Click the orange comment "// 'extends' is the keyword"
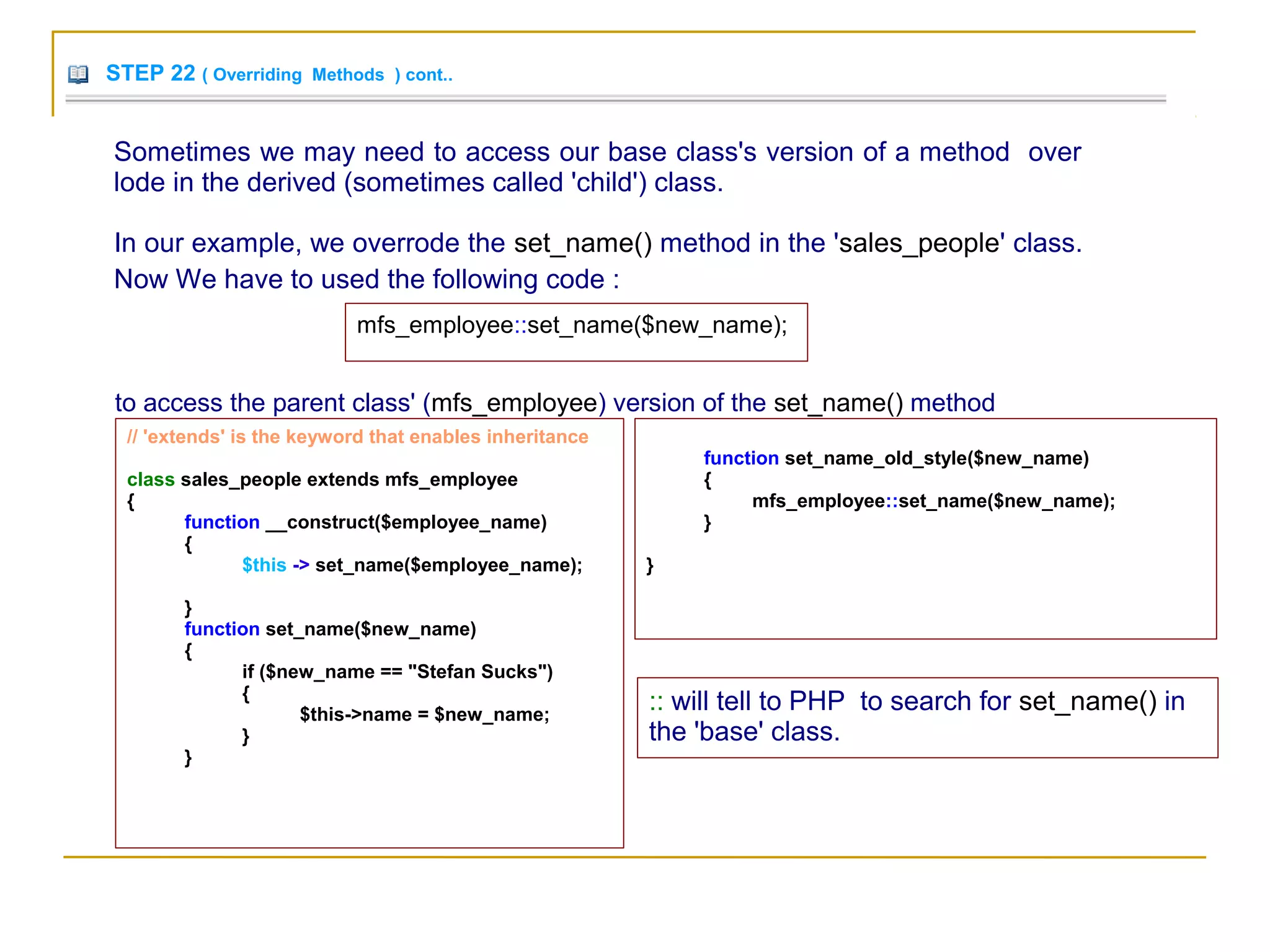 tap(357, 437)
